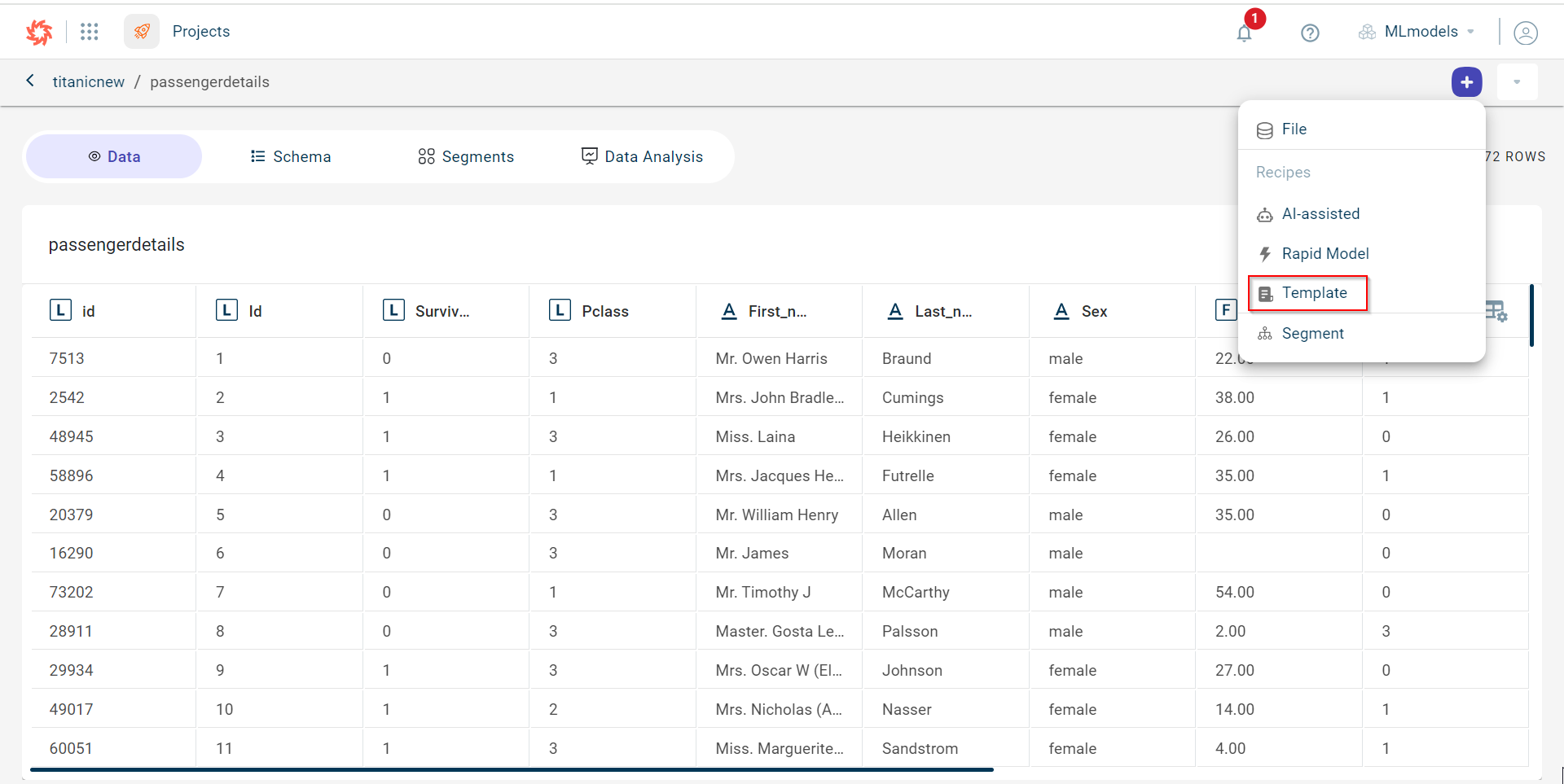The image size is (1564, 784).
Task: Click the blue plus add button
Action: (x=1466, y=82)
